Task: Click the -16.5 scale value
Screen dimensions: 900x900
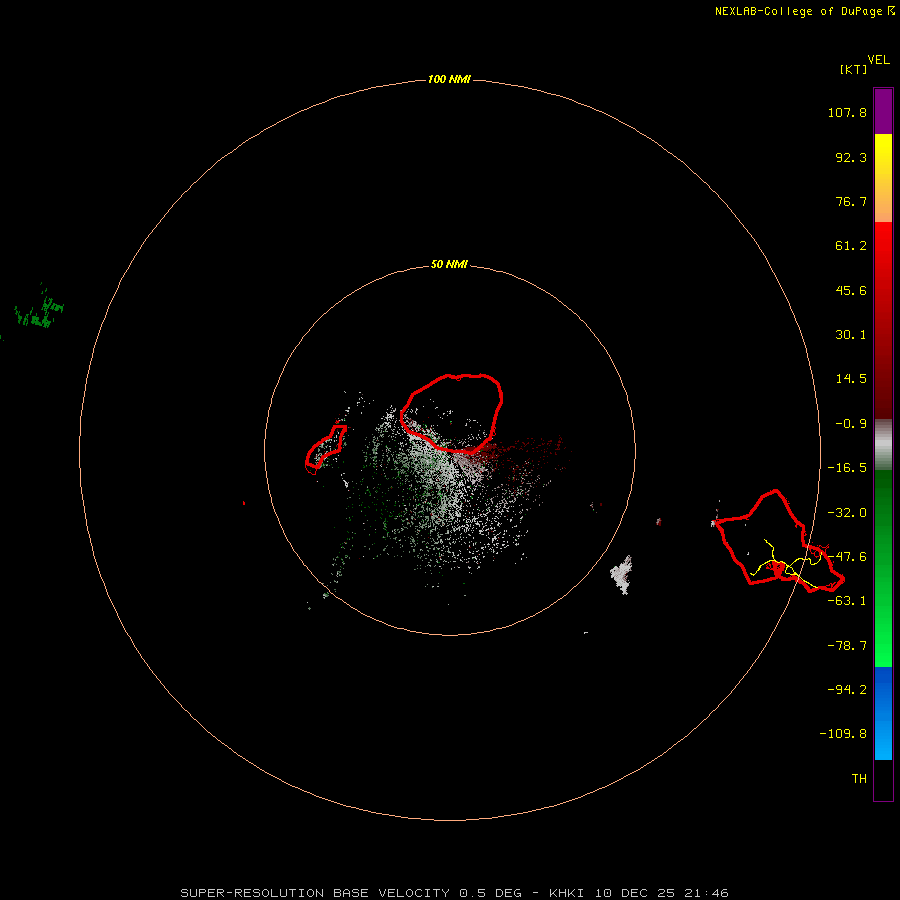Action: 847,468
